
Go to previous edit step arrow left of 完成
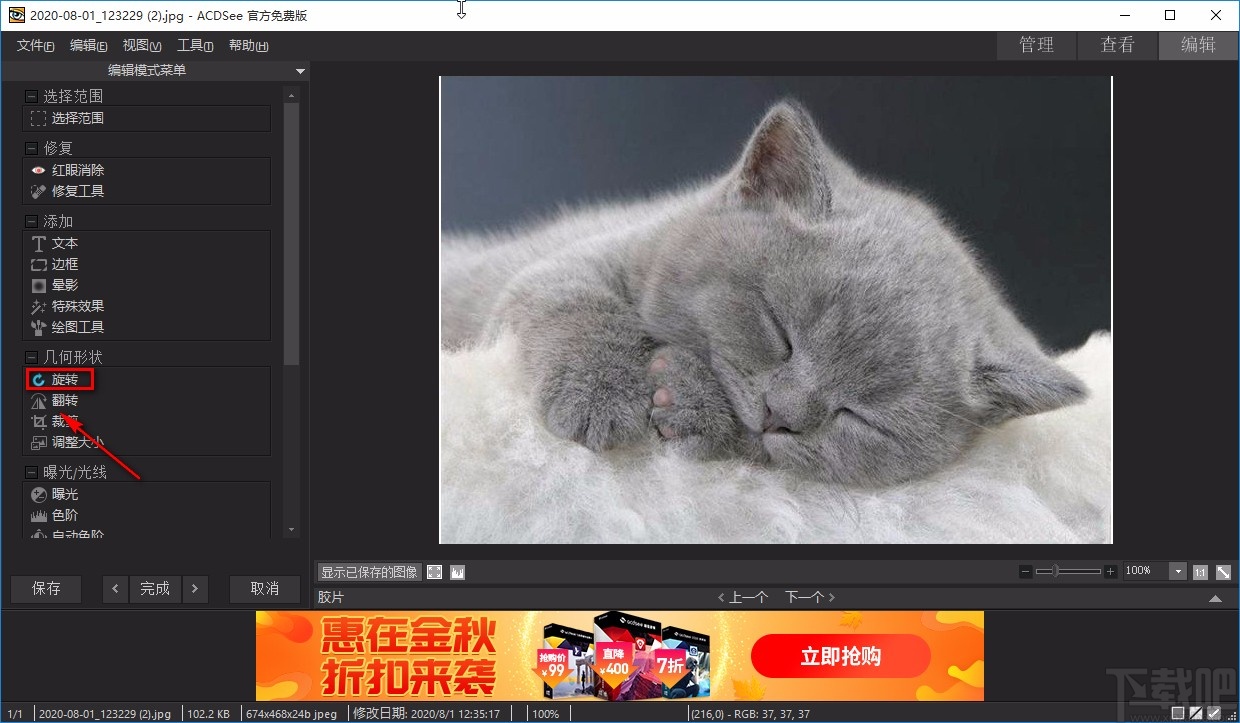[x=116, y=589]
